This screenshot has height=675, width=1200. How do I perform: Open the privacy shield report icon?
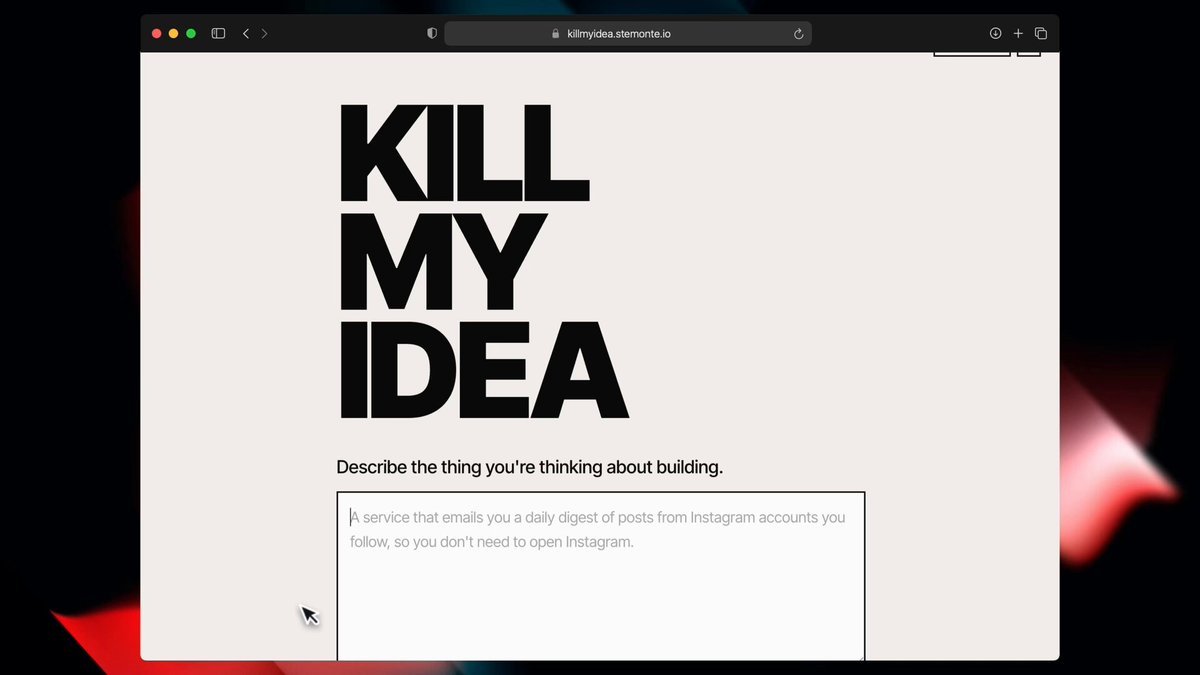click(432, 33)
